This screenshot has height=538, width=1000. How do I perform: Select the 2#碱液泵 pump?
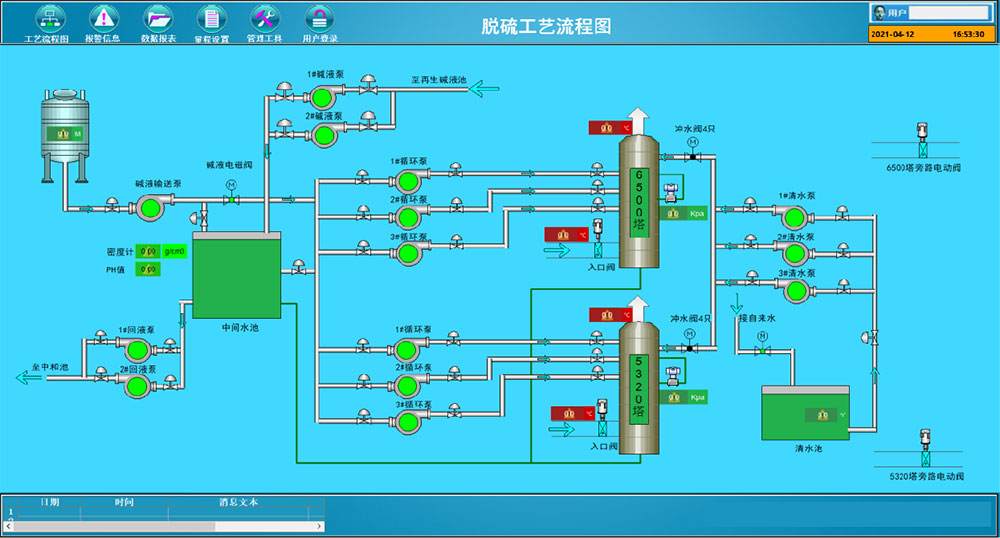(324, 135)
